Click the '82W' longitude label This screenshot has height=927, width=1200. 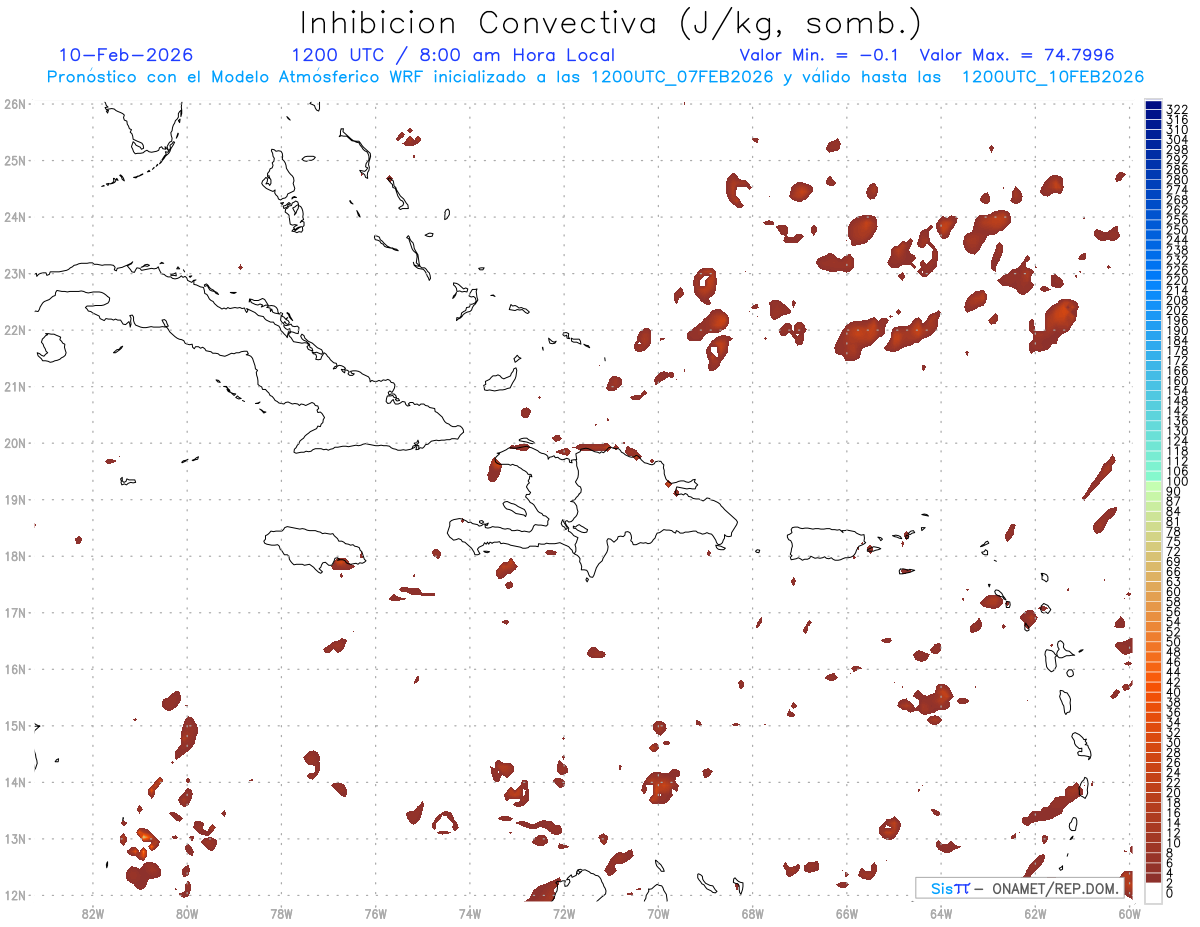(93, 912)
